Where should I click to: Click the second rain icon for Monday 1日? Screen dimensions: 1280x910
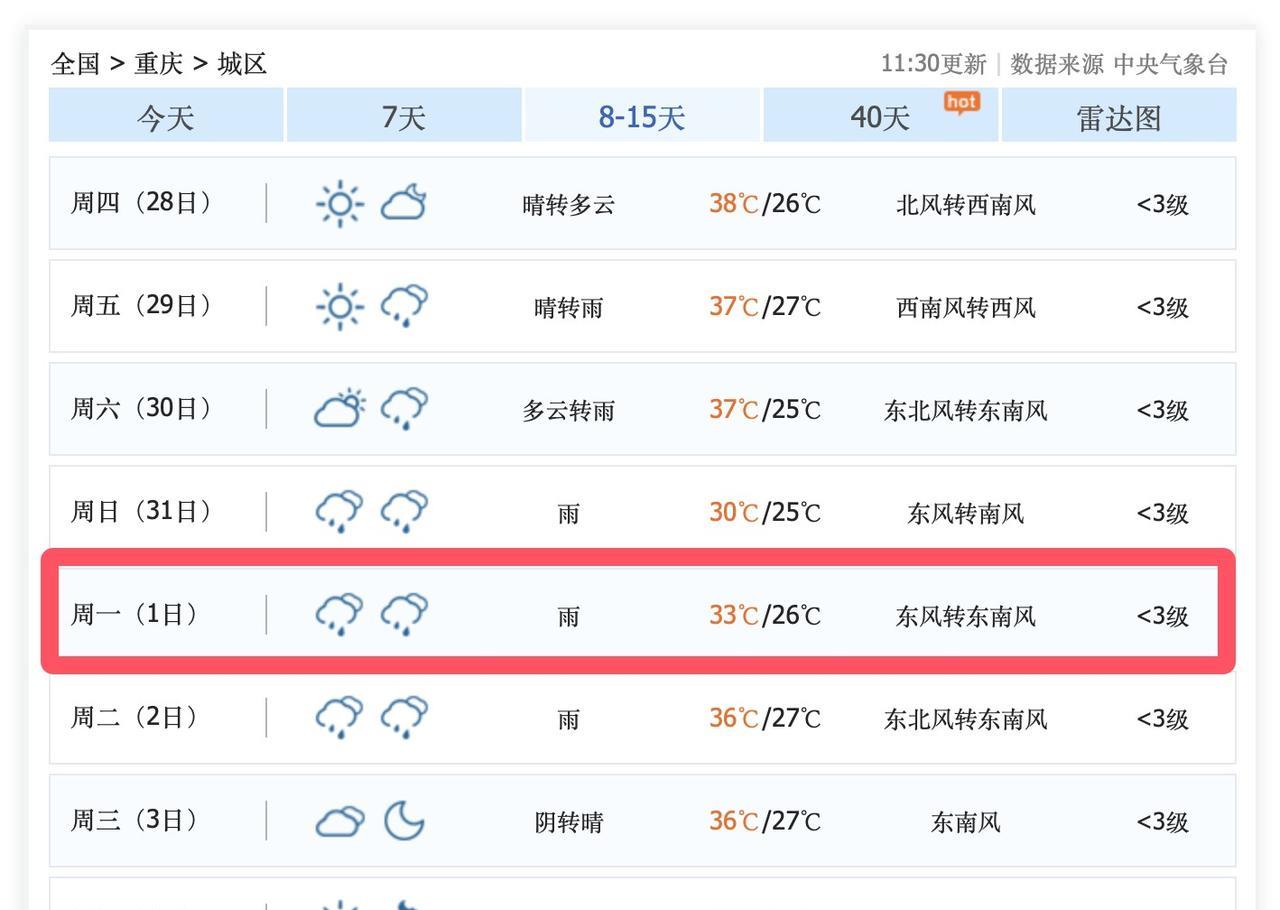pos(404,615)
